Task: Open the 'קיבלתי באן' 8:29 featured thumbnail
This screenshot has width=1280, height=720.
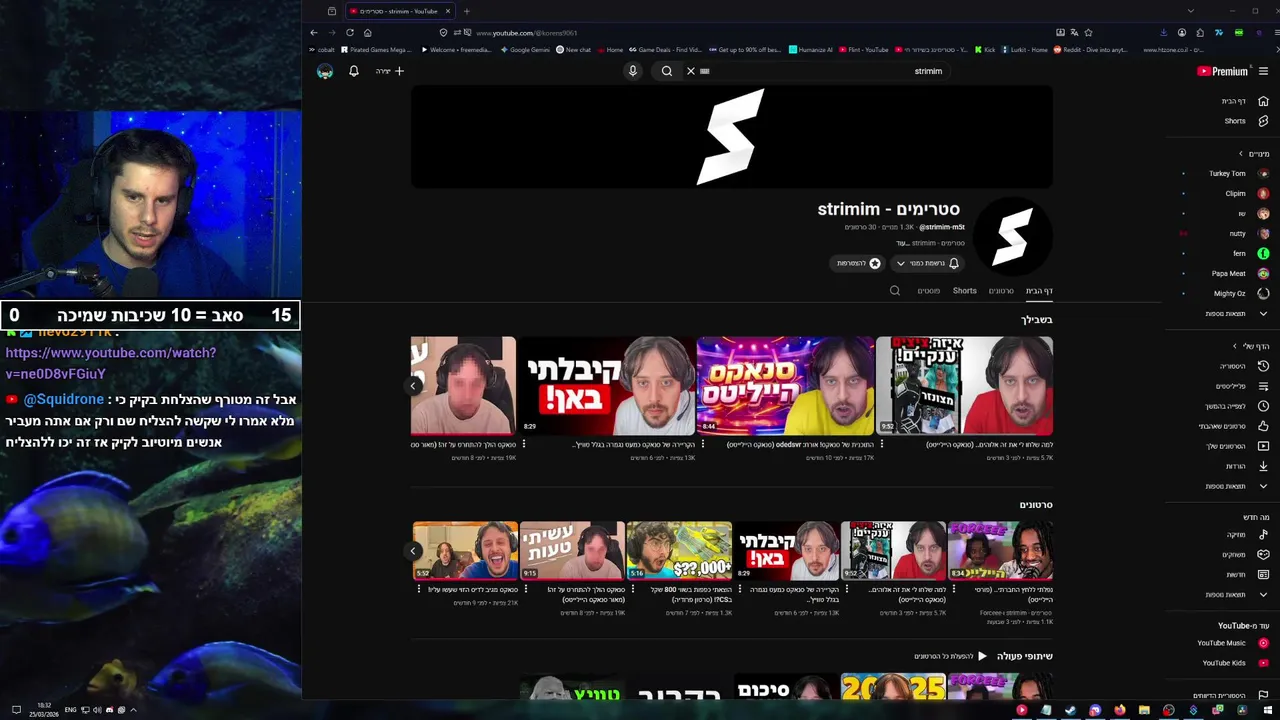Action: [606, 386]
